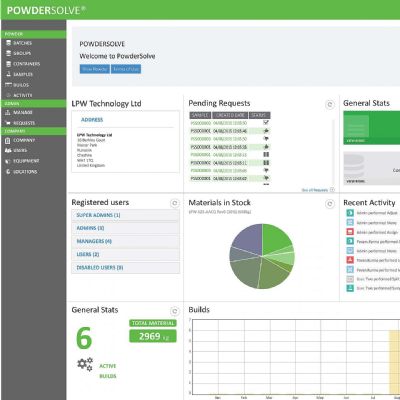Open the Equipment menu item
This screenshot has height=400, width=400.
pos(26,161)
